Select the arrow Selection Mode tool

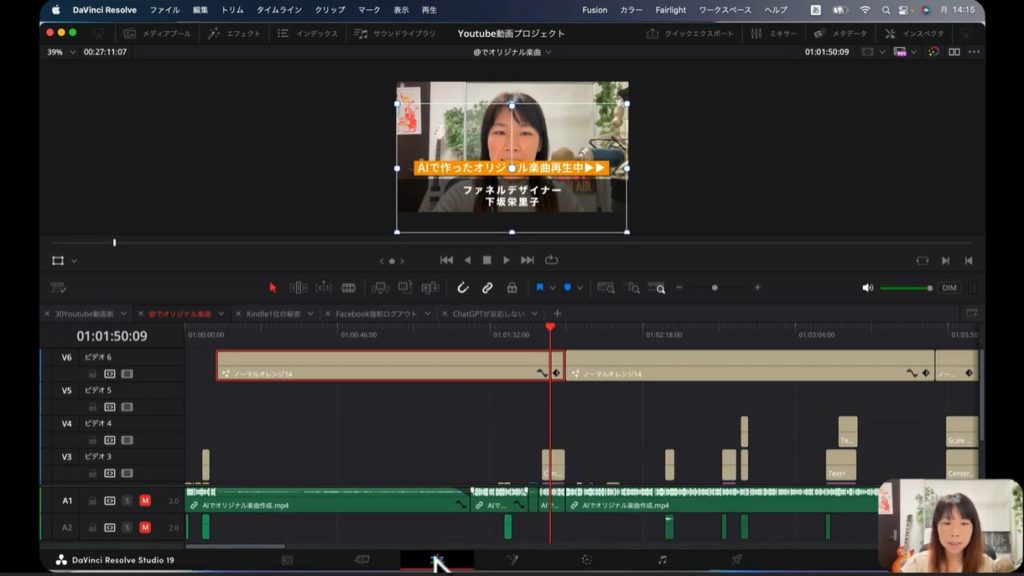pyautogui.click(x=273, y=288)
